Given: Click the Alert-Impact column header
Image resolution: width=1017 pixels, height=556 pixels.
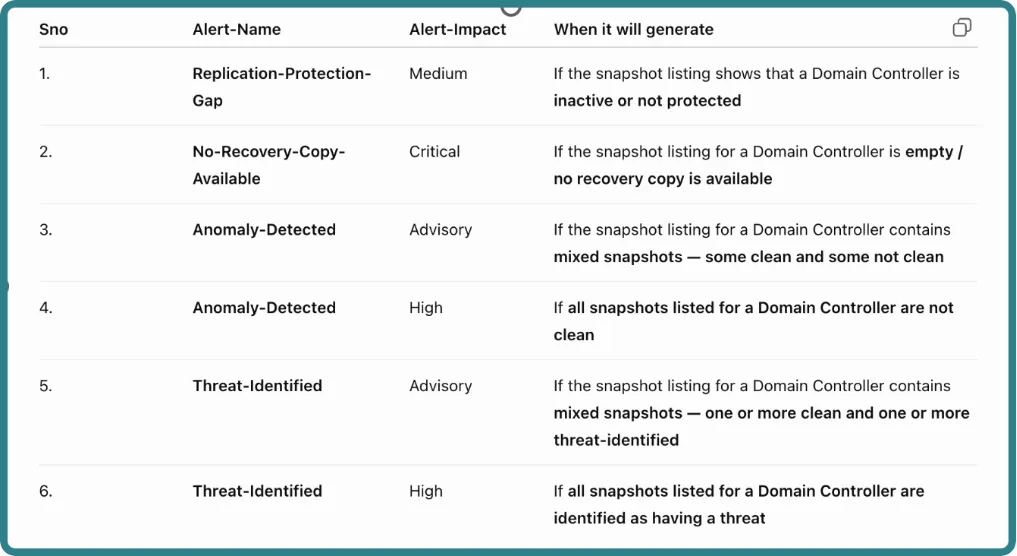Looking at the screenshot, I should click(x=457, y=29).
